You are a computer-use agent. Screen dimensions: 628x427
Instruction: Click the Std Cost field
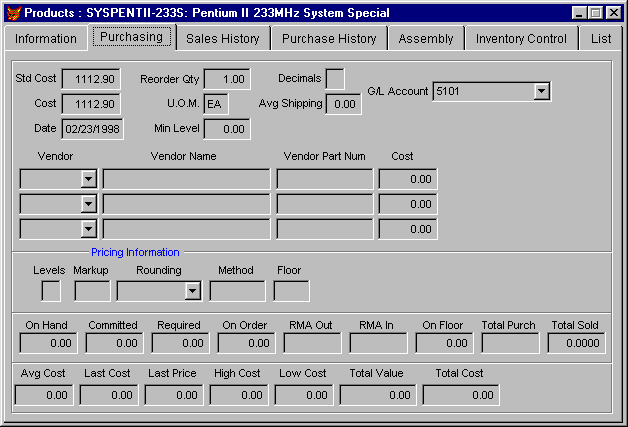[x=91, y=79]
